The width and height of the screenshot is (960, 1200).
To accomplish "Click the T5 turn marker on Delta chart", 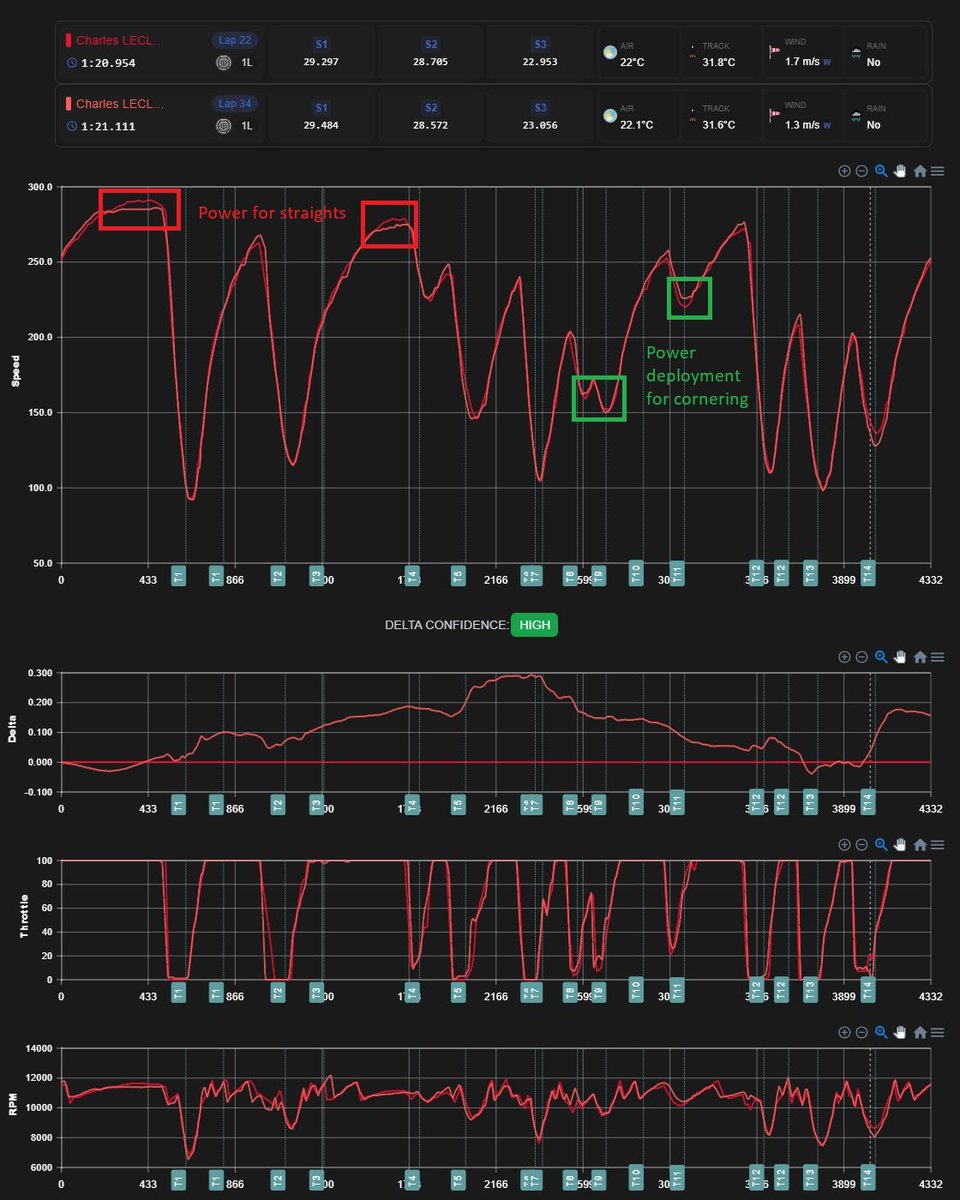I will click(457, 805).
